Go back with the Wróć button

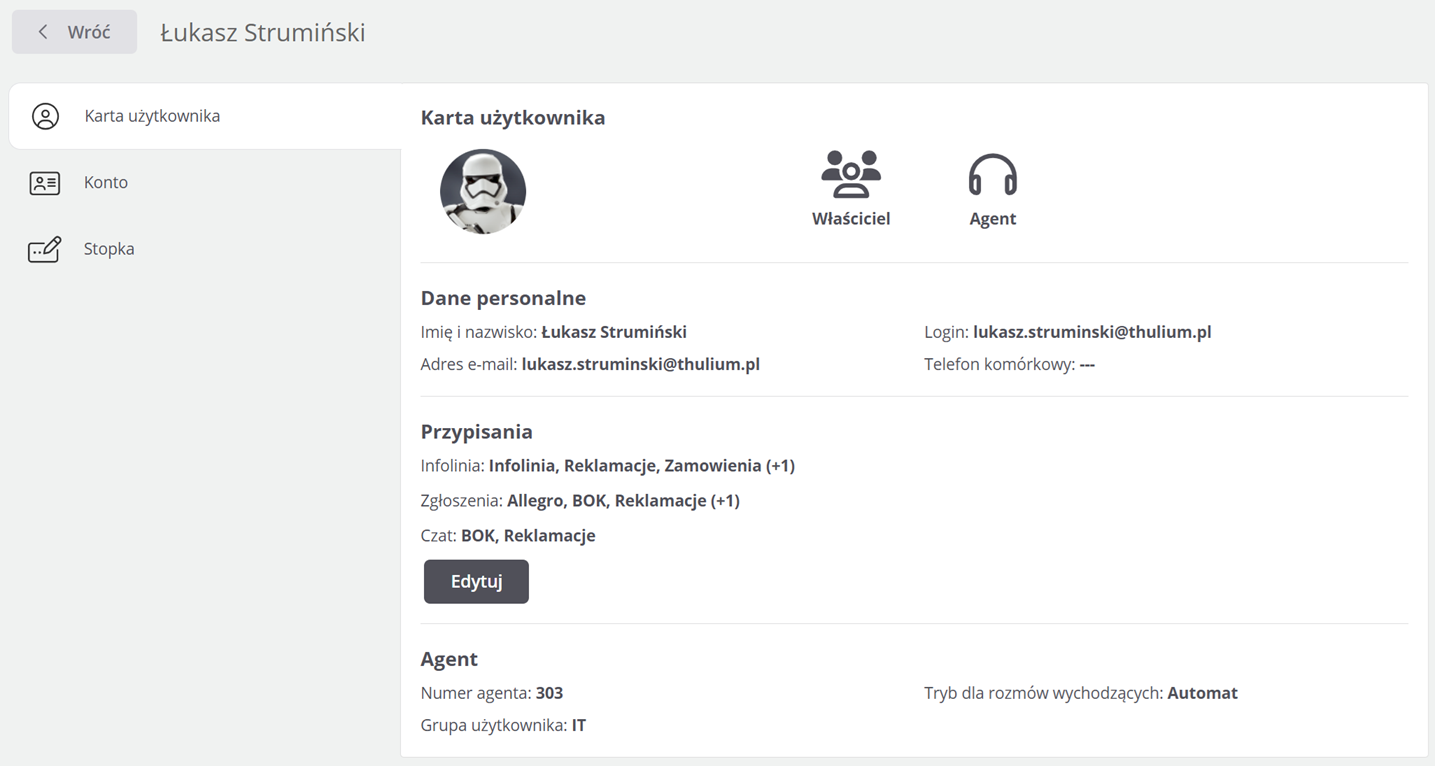pos(75,32)
